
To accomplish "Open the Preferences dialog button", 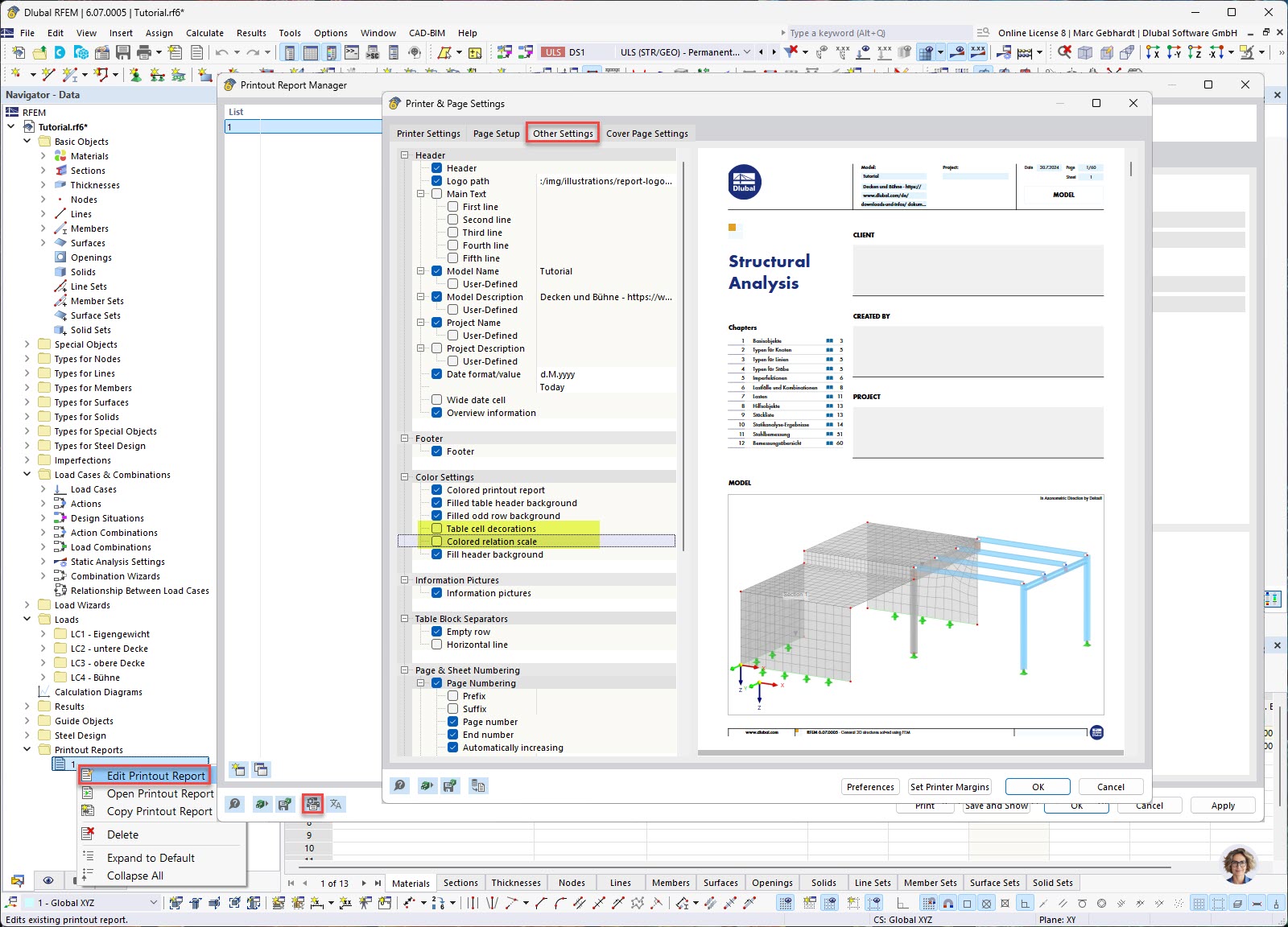I will (x=869, y=786).
